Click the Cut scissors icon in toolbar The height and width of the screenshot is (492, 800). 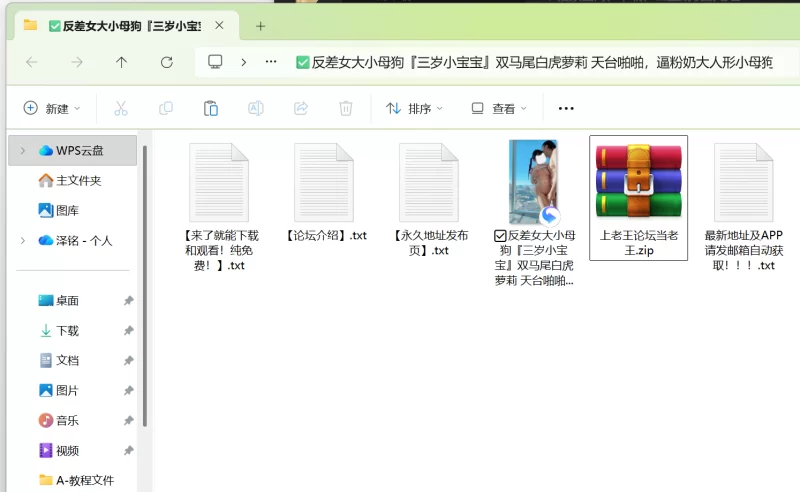pyautogui.click(x=121, y=108)
